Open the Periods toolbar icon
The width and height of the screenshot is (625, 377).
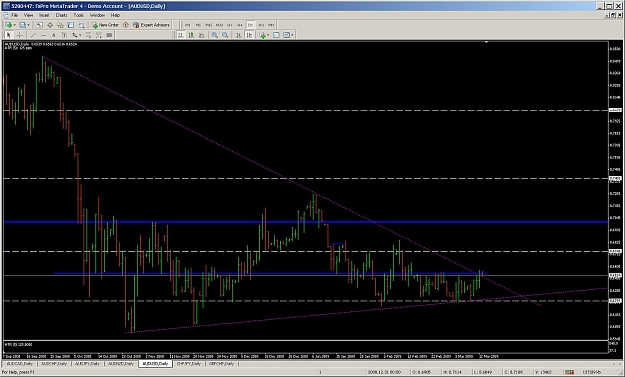[276, 35]
